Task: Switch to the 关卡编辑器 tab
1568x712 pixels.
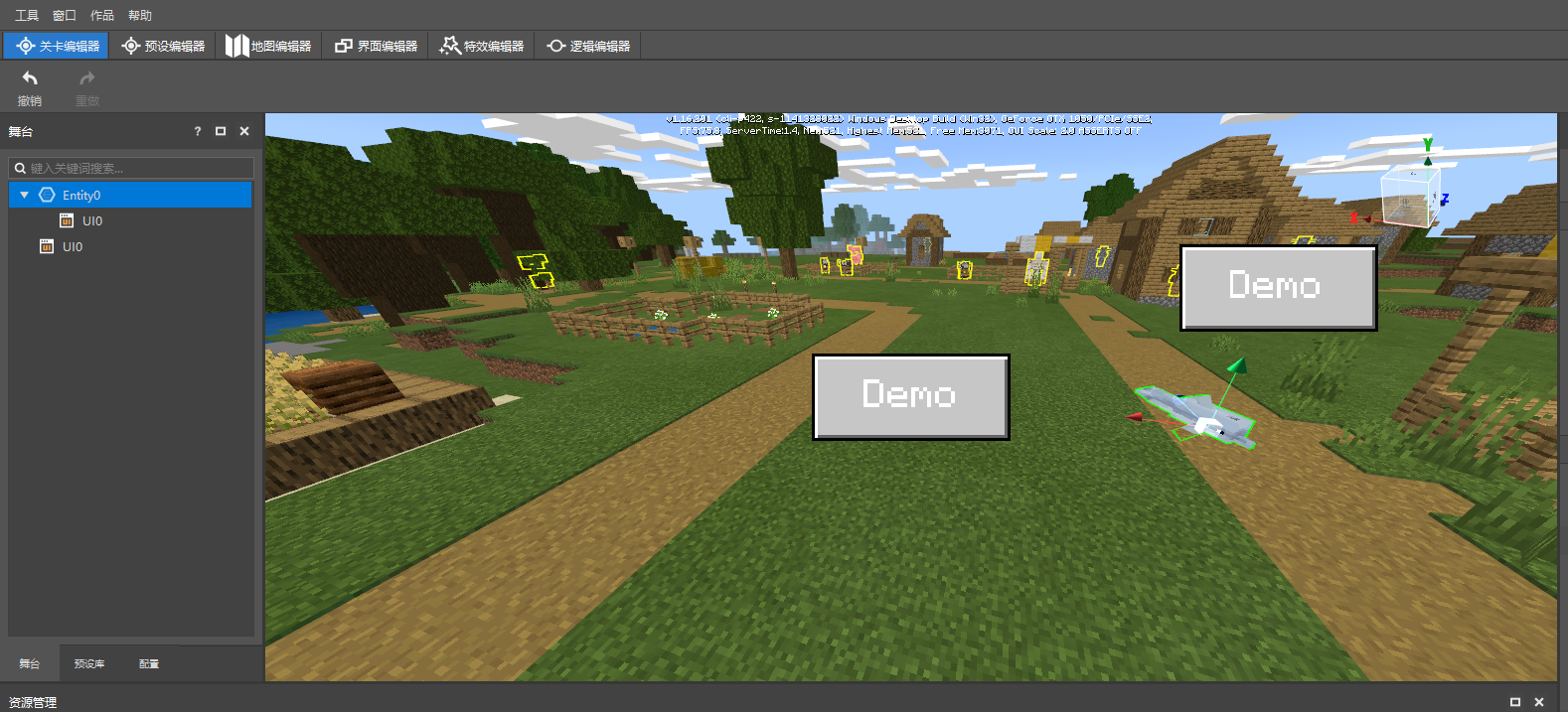Action: coord(57,46)
